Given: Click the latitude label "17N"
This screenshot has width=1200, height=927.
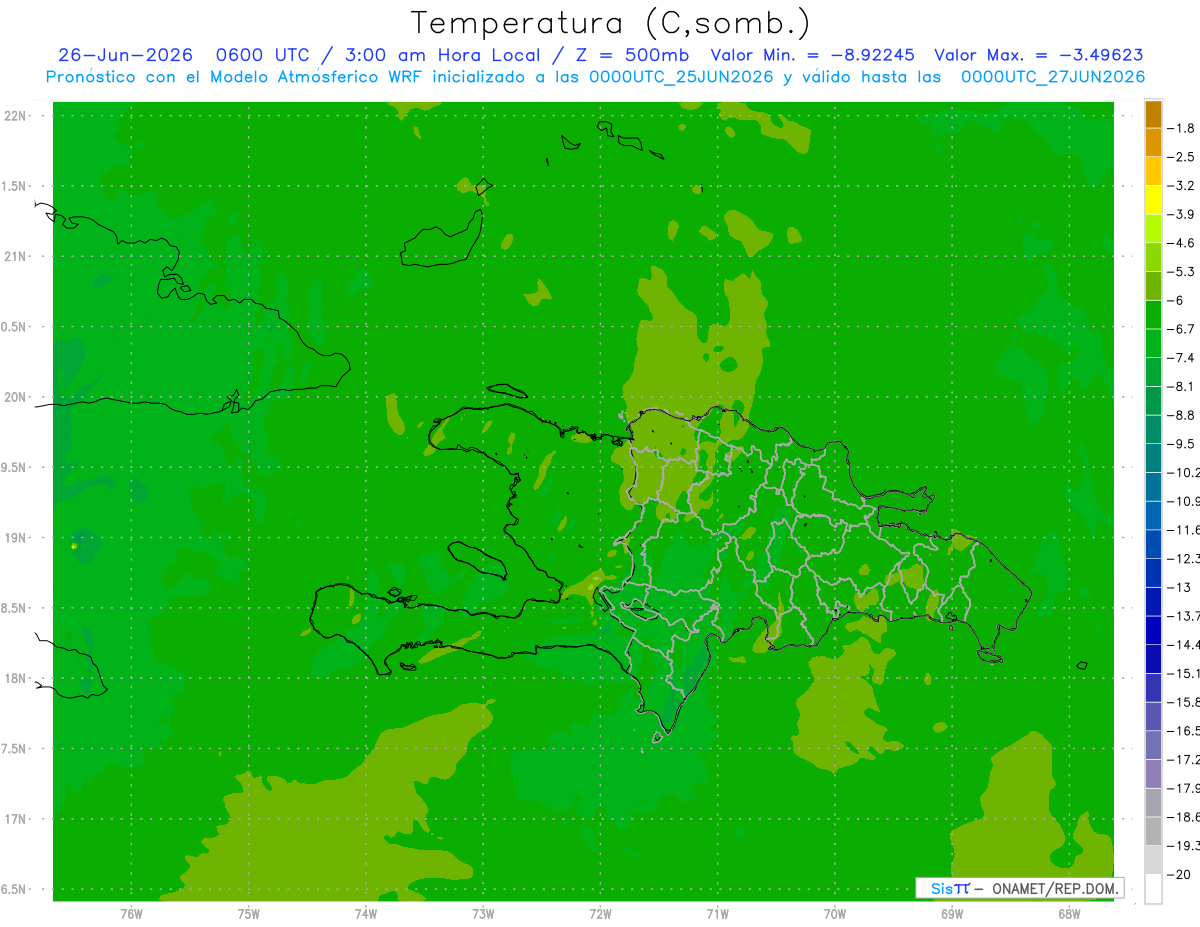Looking at the screenshot, I should (16, 819).
